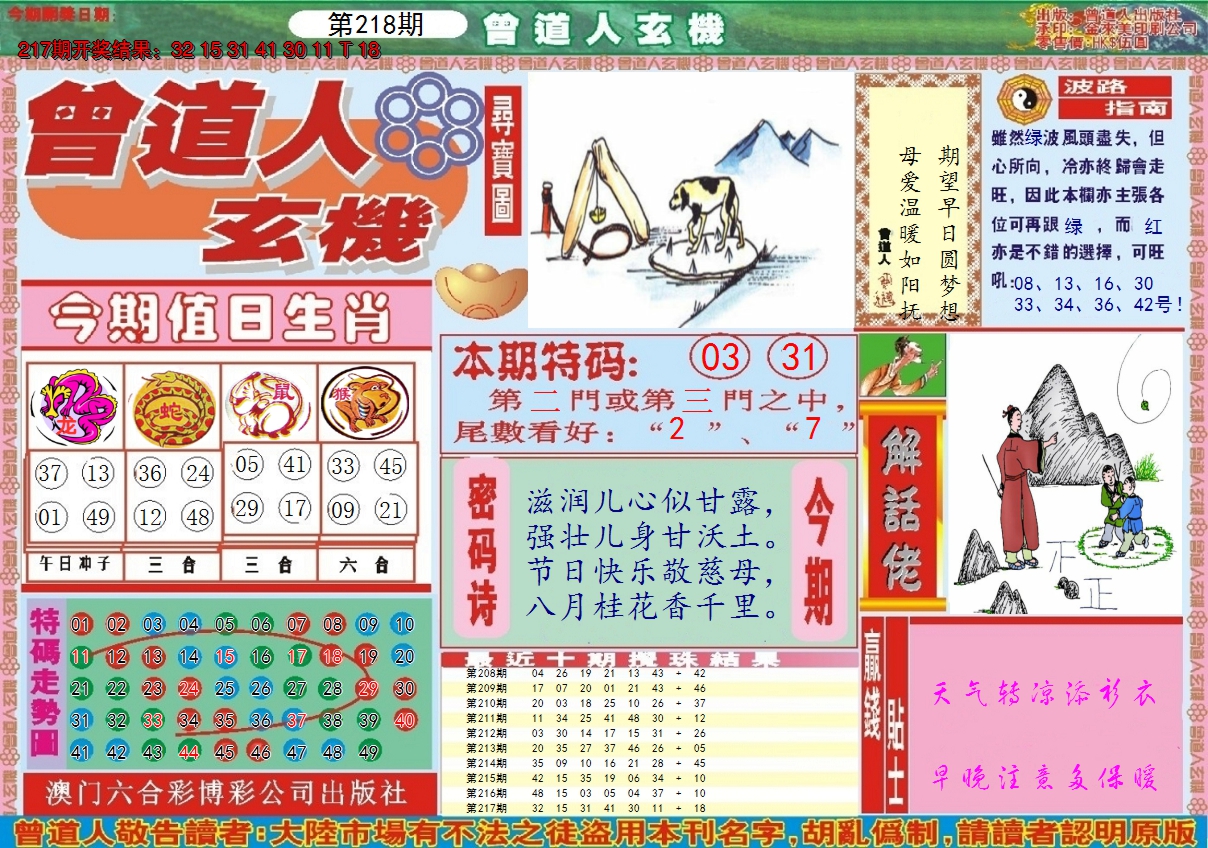Click the 六合 label under the monkey column
Screen dimensions: 1208x848
click(366, 565)
